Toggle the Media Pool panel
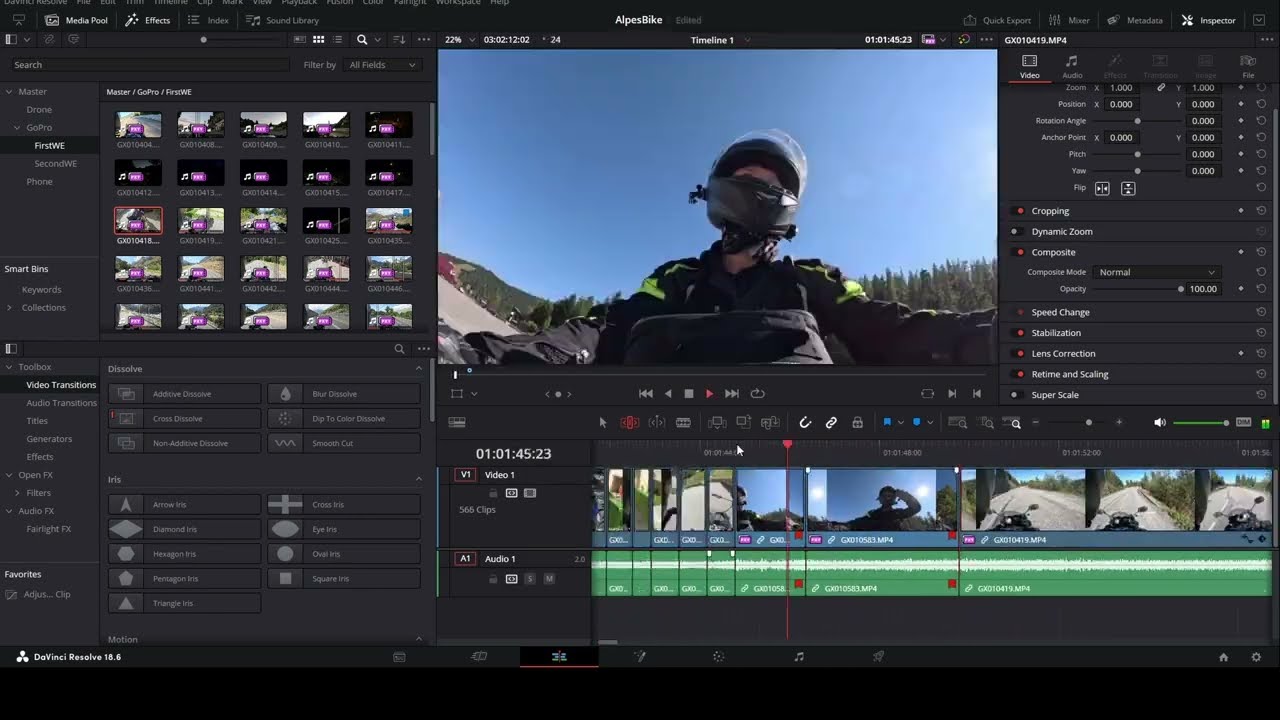Screen dimensions: 1280x720 78,20
